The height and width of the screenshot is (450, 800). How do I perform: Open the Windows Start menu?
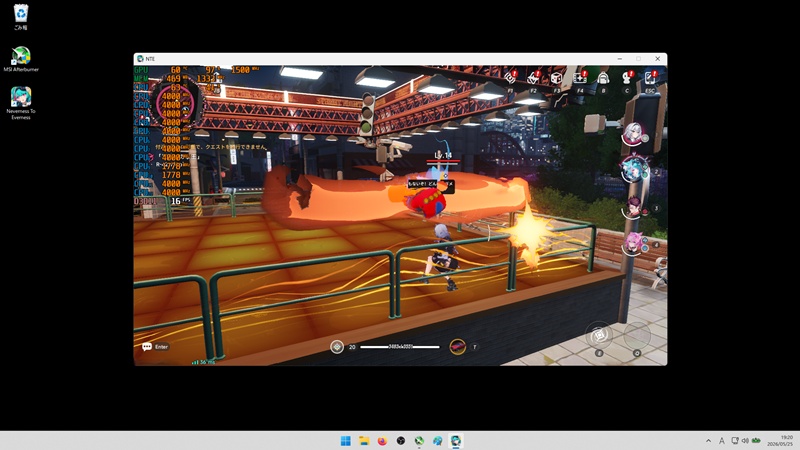[345, 441]
